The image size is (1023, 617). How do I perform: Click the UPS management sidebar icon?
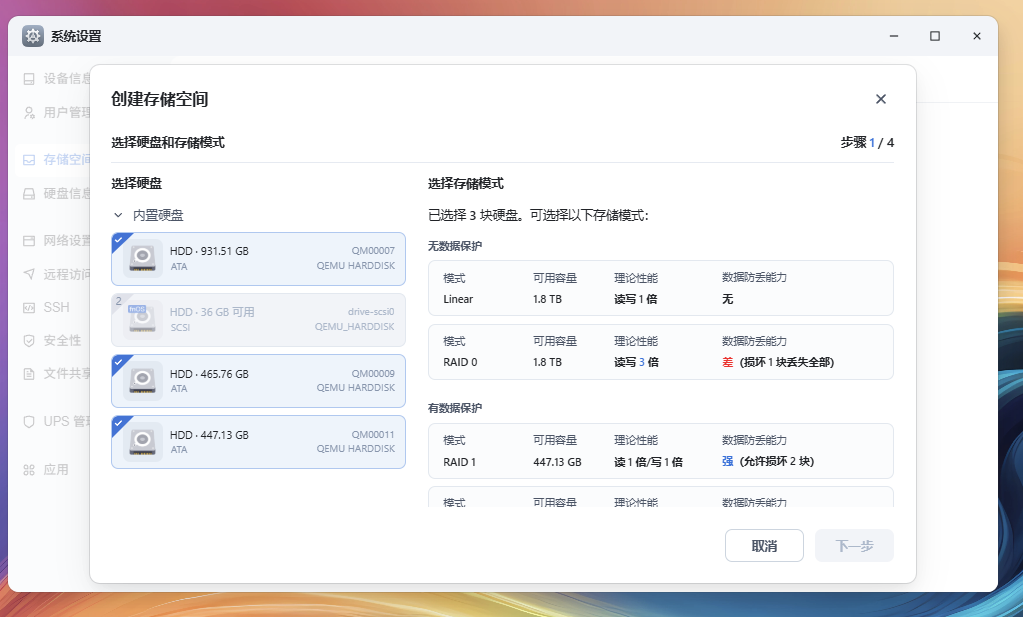click(x=30, y=421)
